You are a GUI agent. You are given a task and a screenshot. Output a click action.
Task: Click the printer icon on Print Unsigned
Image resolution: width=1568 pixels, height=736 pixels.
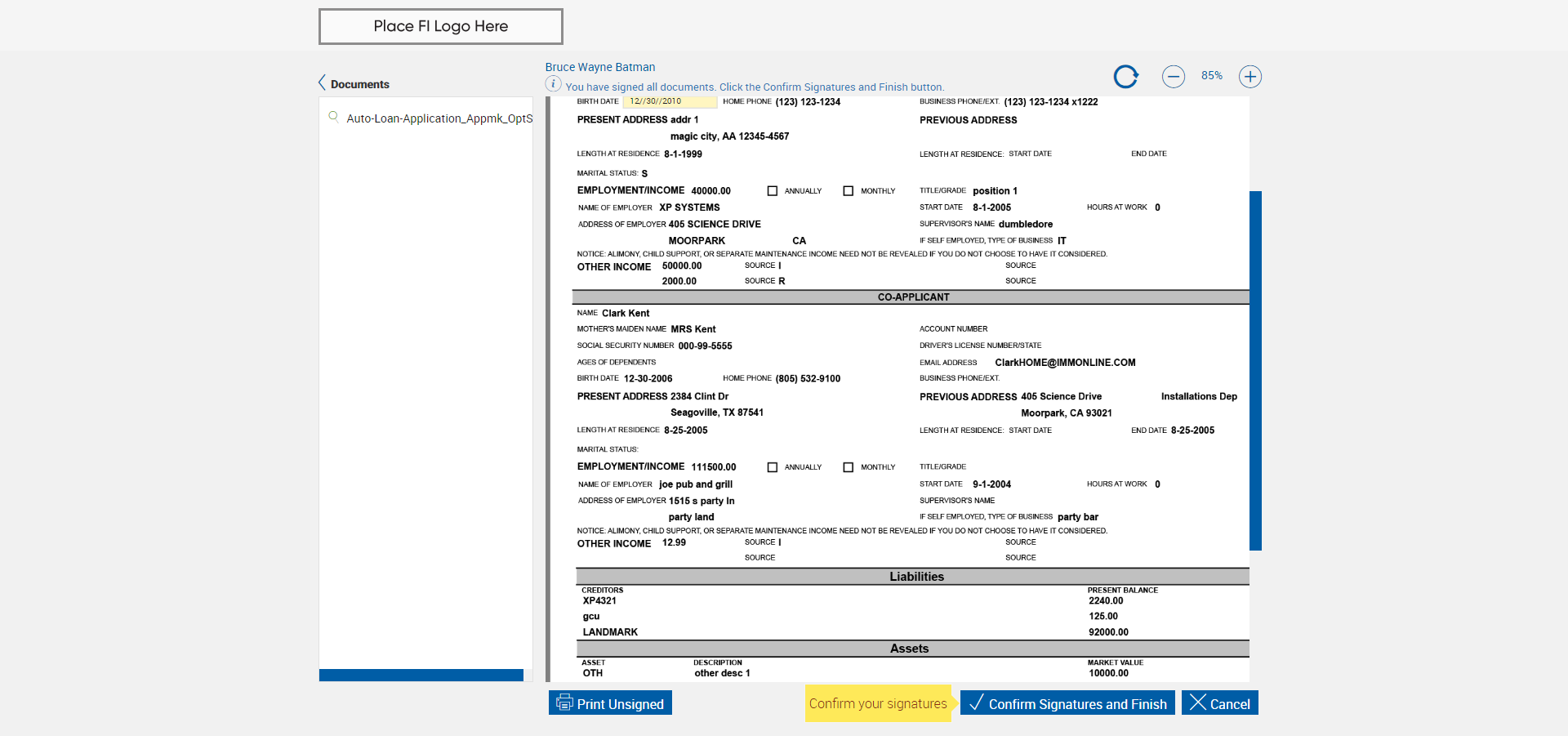[564, 703]
